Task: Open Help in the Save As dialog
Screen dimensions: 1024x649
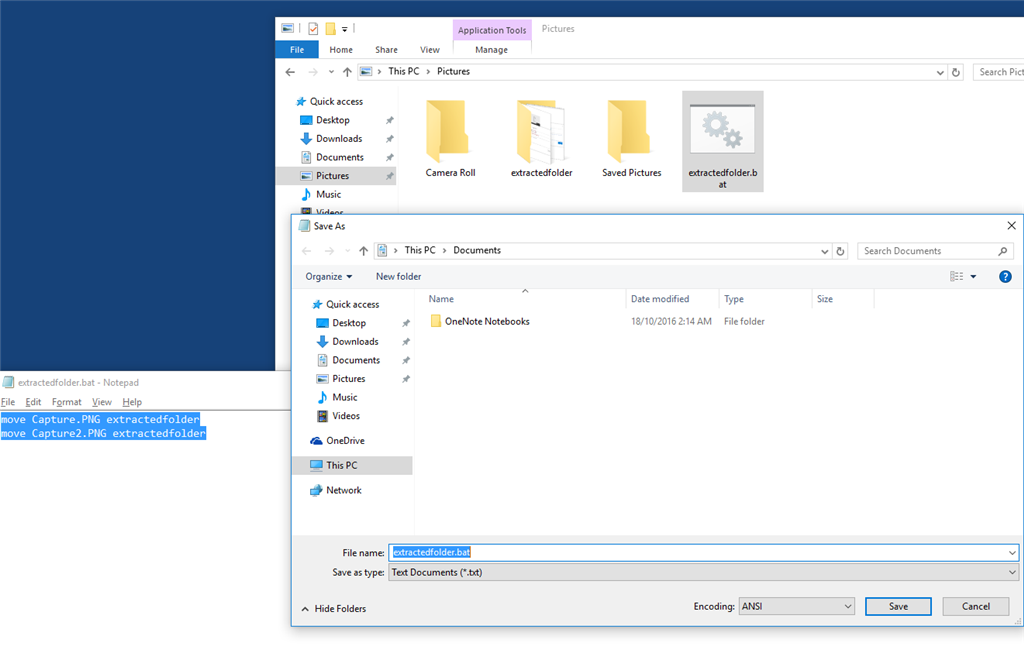Action: tap(1005, 276)
